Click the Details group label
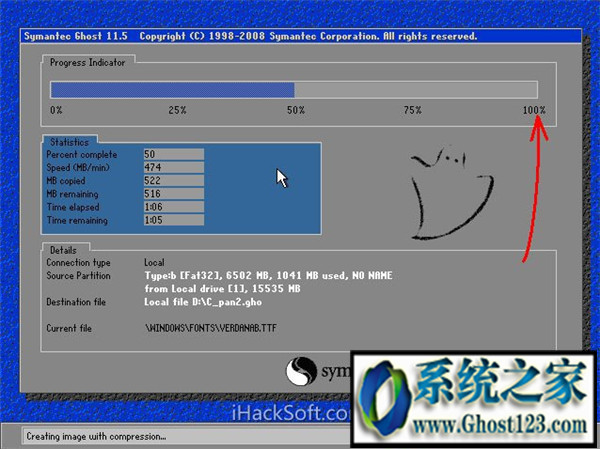600x449 pixels. (x=63, y=250)
